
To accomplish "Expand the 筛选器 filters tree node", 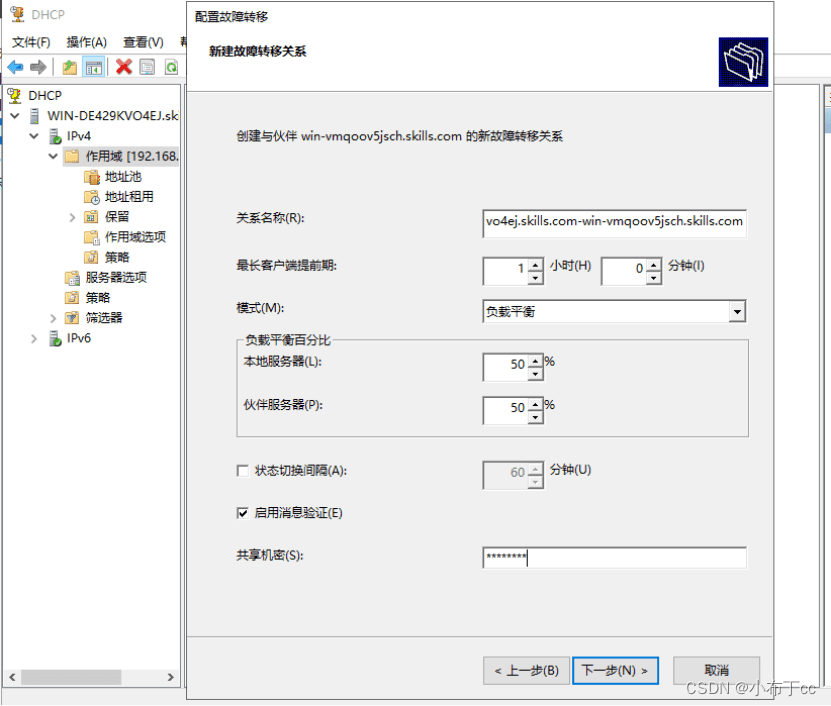I will (x=54, y=318).
